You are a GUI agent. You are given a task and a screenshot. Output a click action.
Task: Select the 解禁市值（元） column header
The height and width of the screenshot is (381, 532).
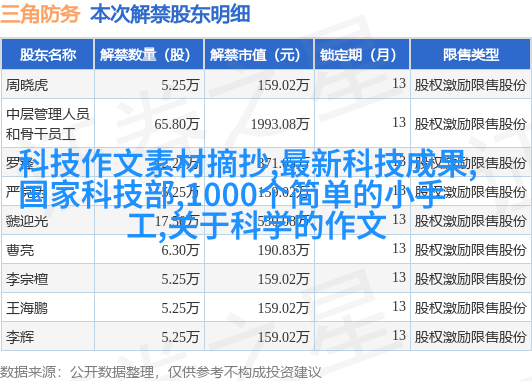click(259, 55)
